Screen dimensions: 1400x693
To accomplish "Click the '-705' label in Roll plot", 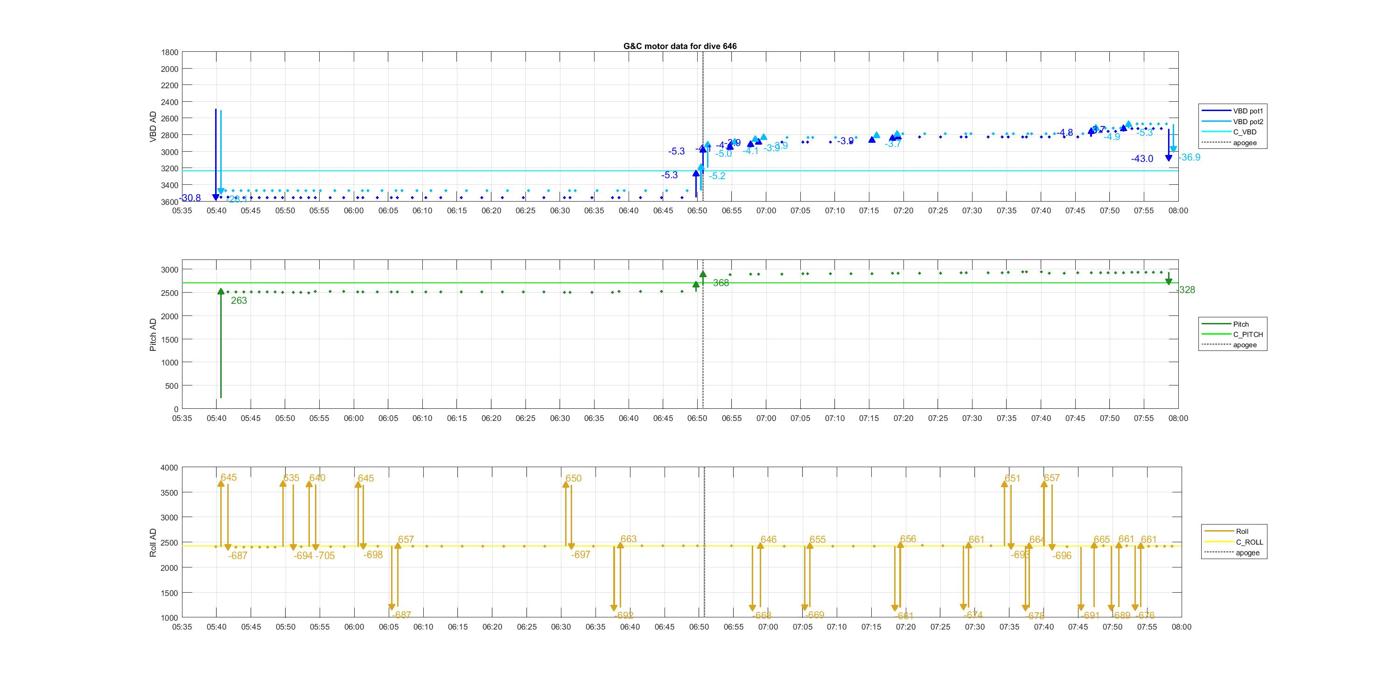I will [x=325, y=556].
